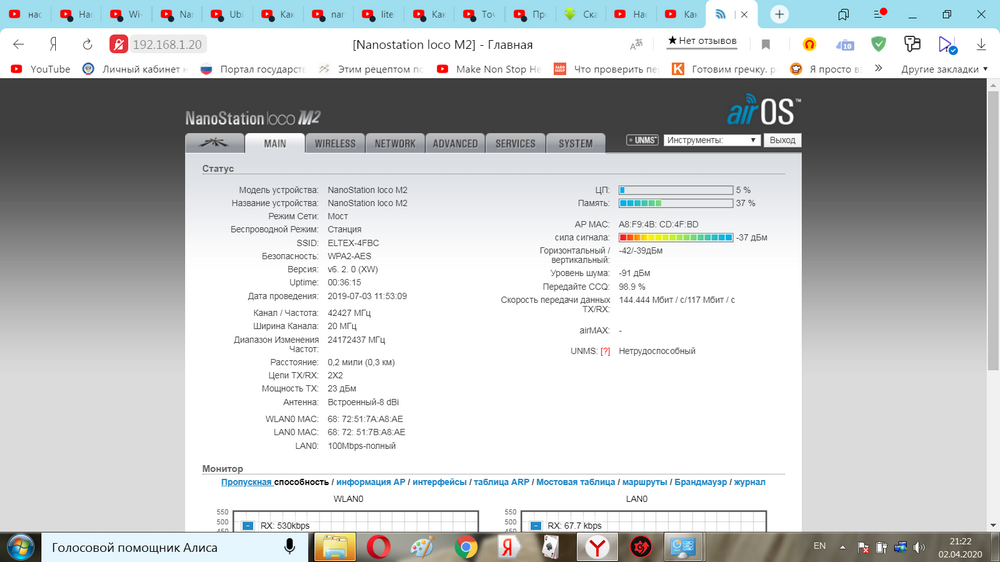Go back using the browser back arrow
1000x562 pixels.
18,44
